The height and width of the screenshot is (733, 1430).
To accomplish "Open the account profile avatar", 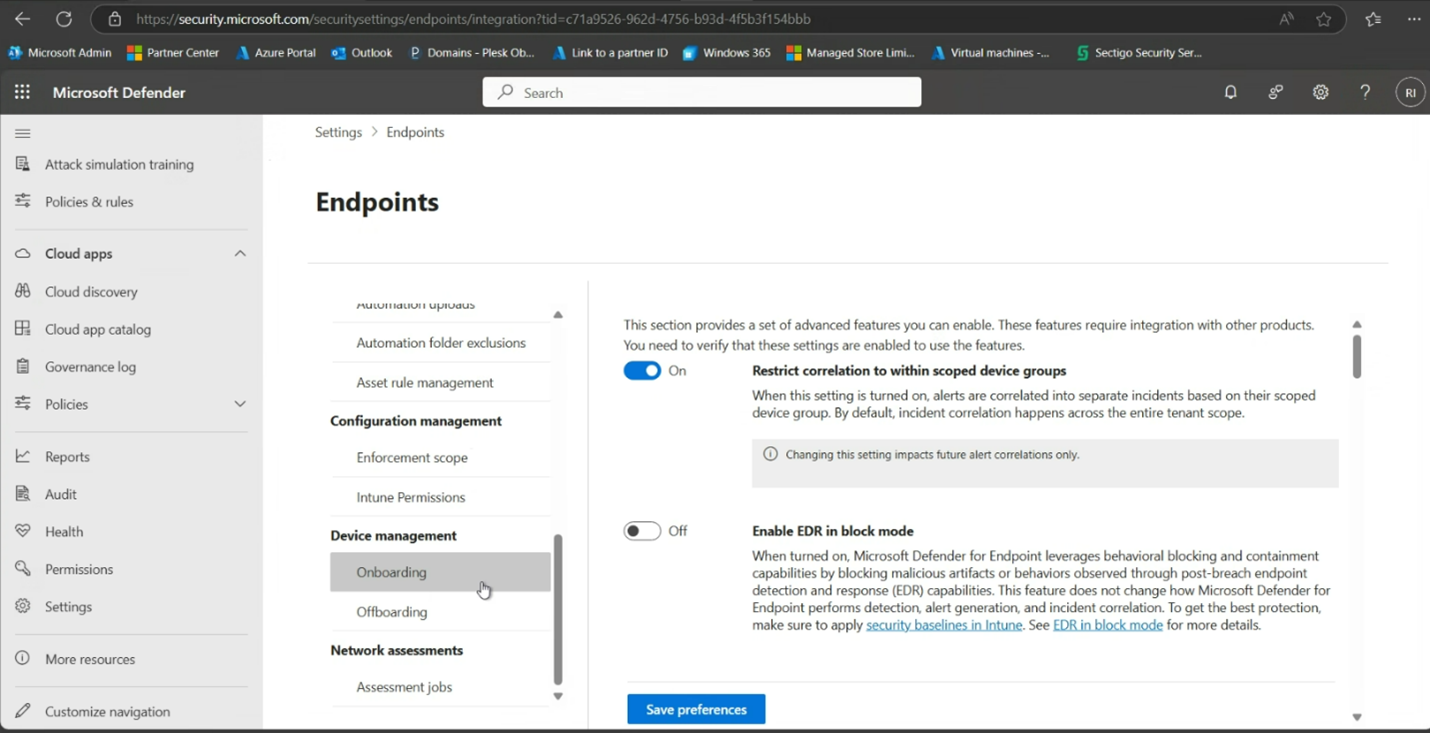I will [x=1410, y=91].
